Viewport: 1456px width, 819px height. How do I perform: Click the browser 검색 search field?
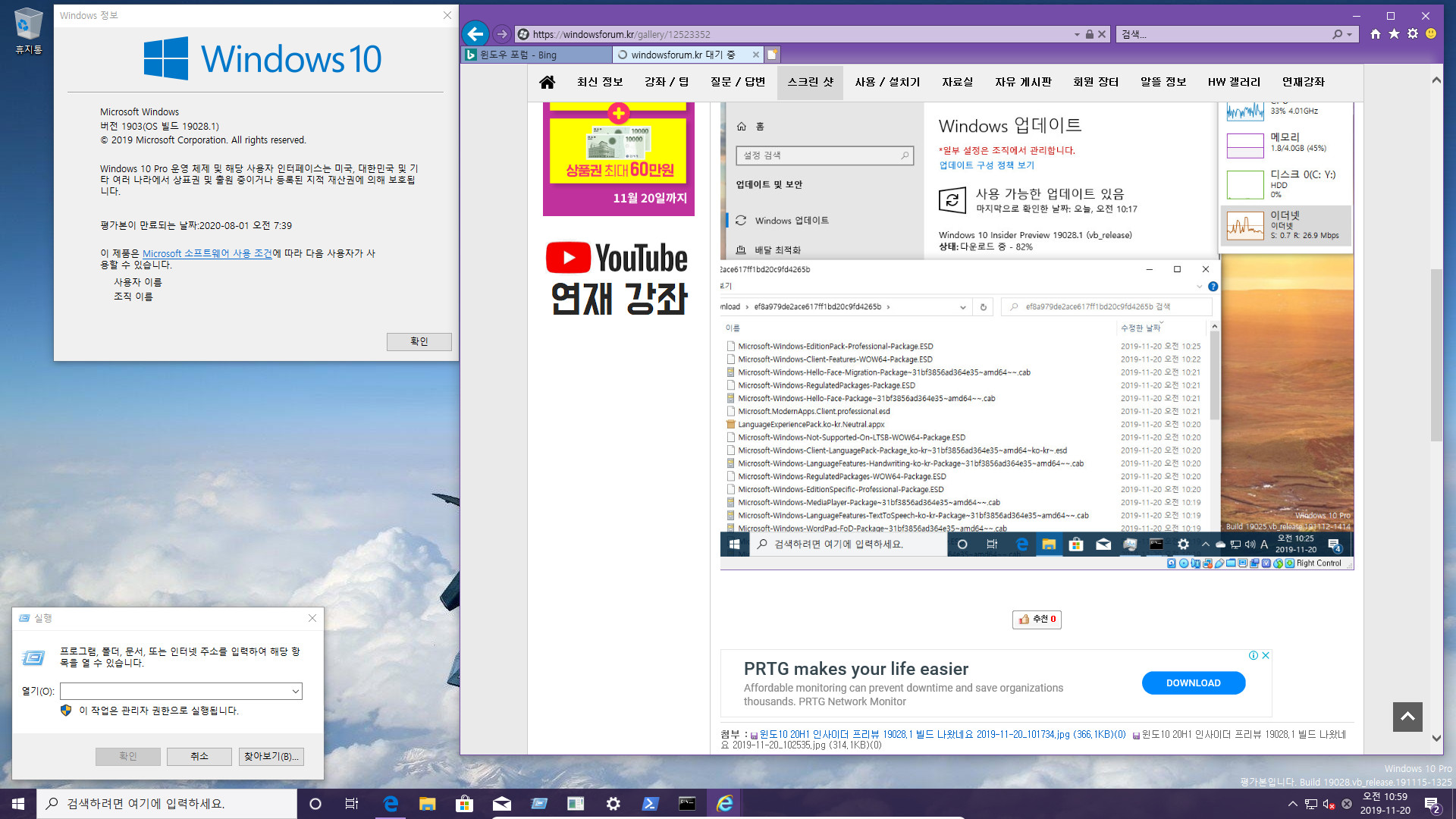(x=1223, y=34)
